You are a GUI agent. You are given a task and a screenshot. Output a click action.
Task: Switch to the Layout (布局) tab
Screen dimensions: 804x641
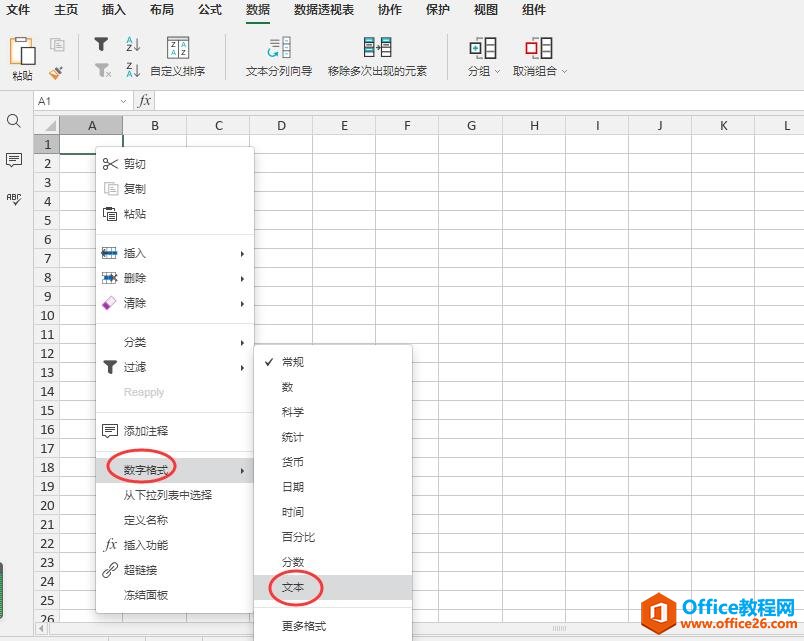click(162, 10)
